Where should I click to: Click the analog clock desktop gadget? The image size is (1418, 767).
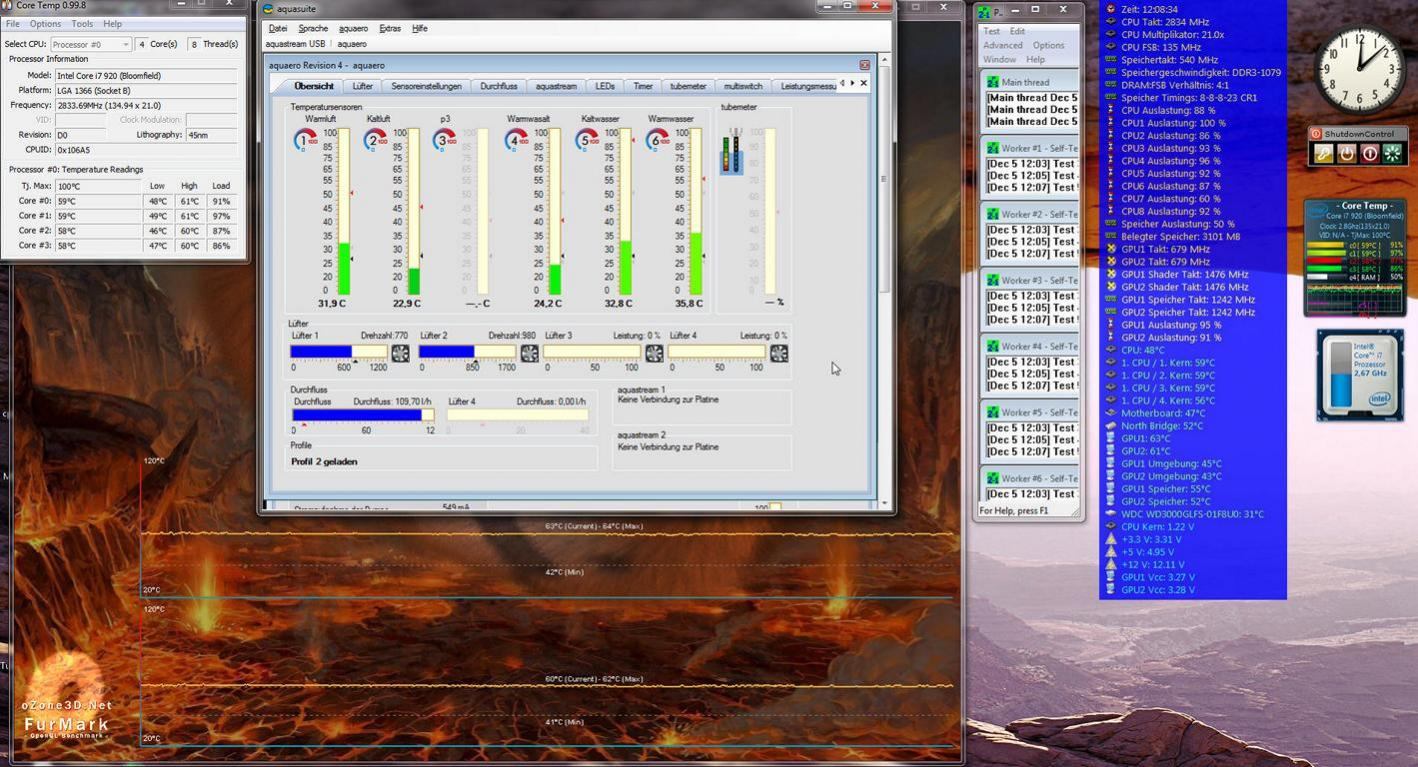1359,70
